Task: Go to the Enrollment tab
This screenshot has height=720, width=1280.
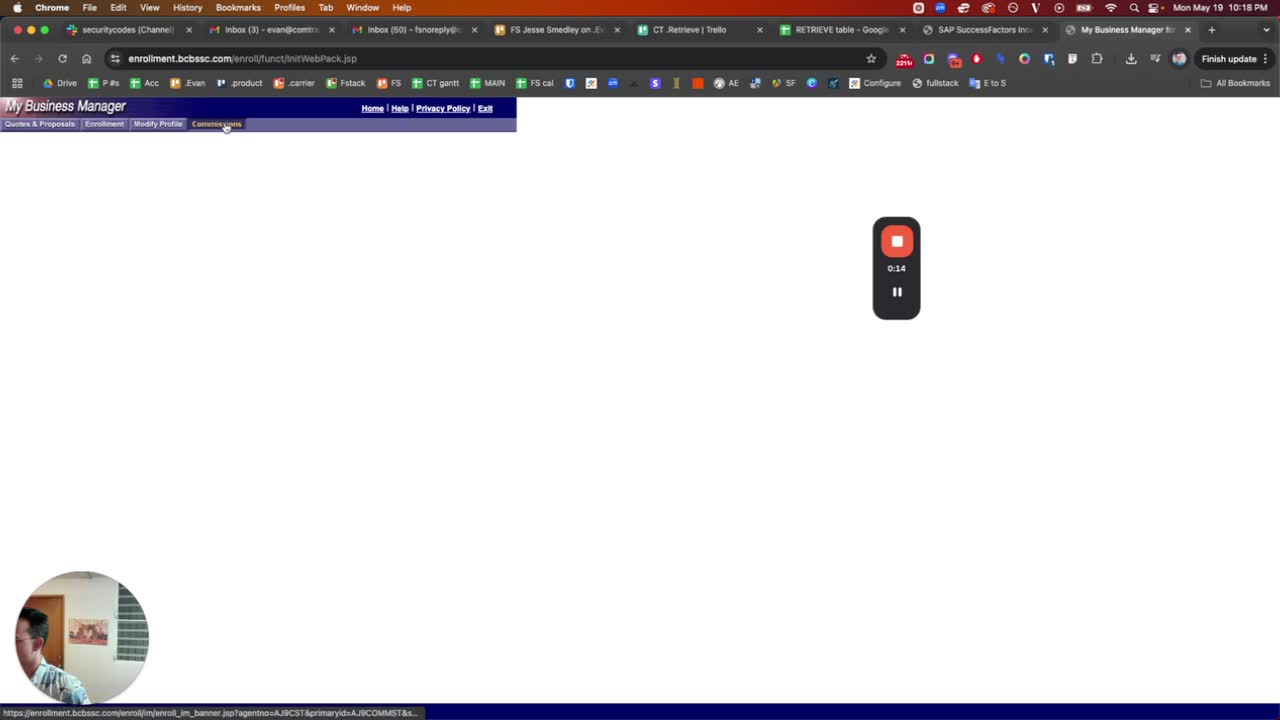Action: pyautogui.click(x=104, y=124)
